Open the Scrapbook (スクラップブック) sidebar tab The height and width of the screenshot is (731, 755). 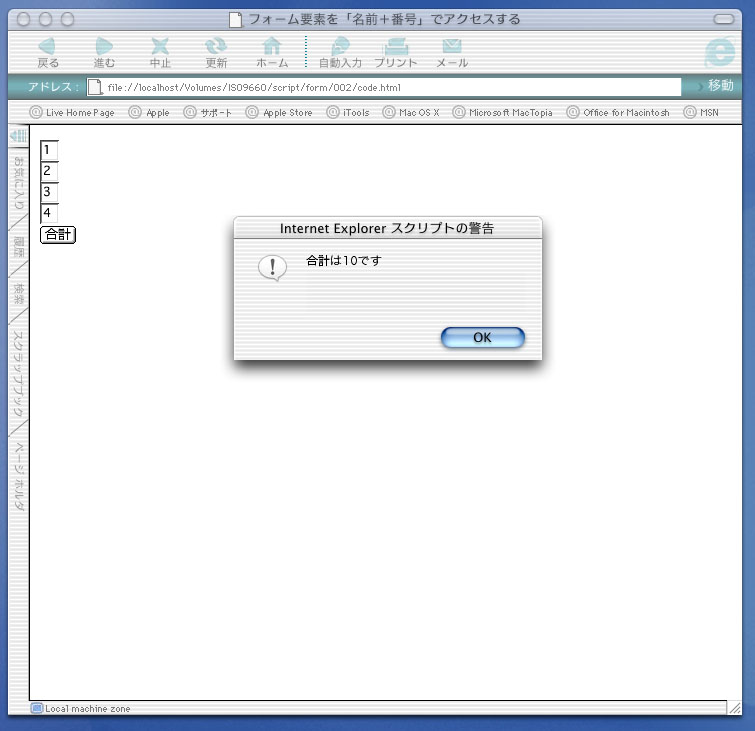click(18, 374)
